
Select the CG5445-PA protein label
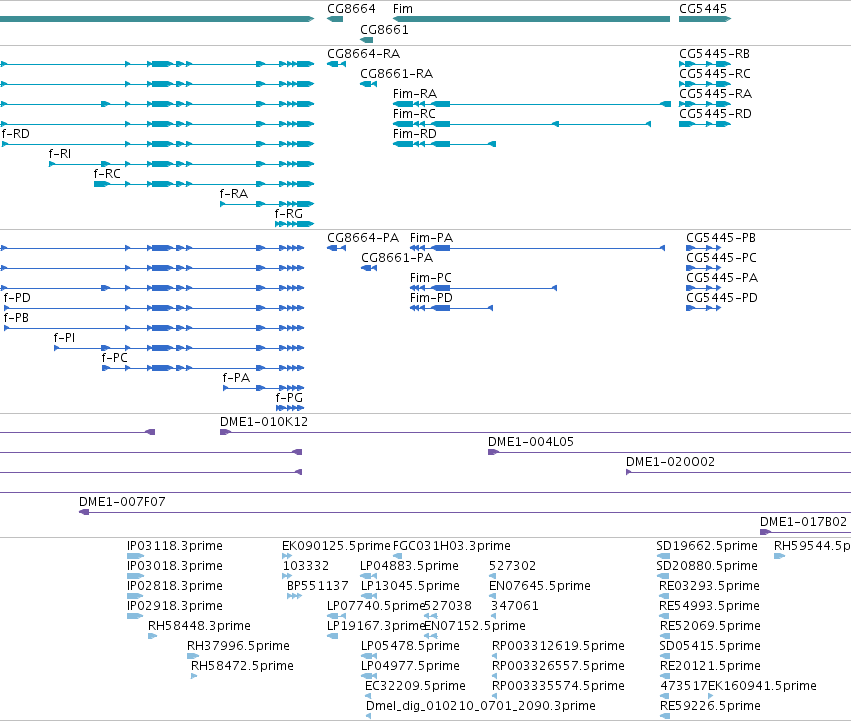click(722, 278)
